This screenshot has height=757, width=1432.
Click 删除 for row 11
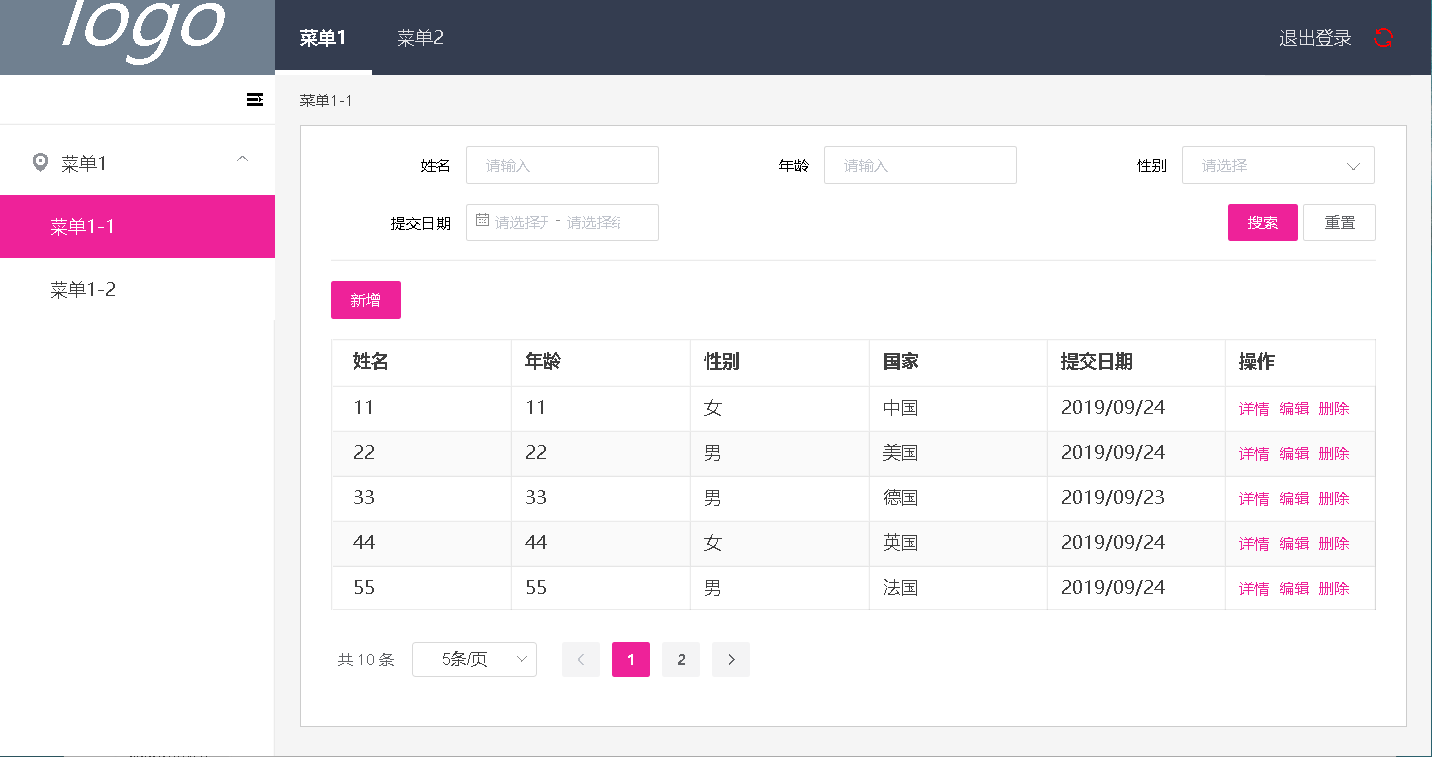1334,408
